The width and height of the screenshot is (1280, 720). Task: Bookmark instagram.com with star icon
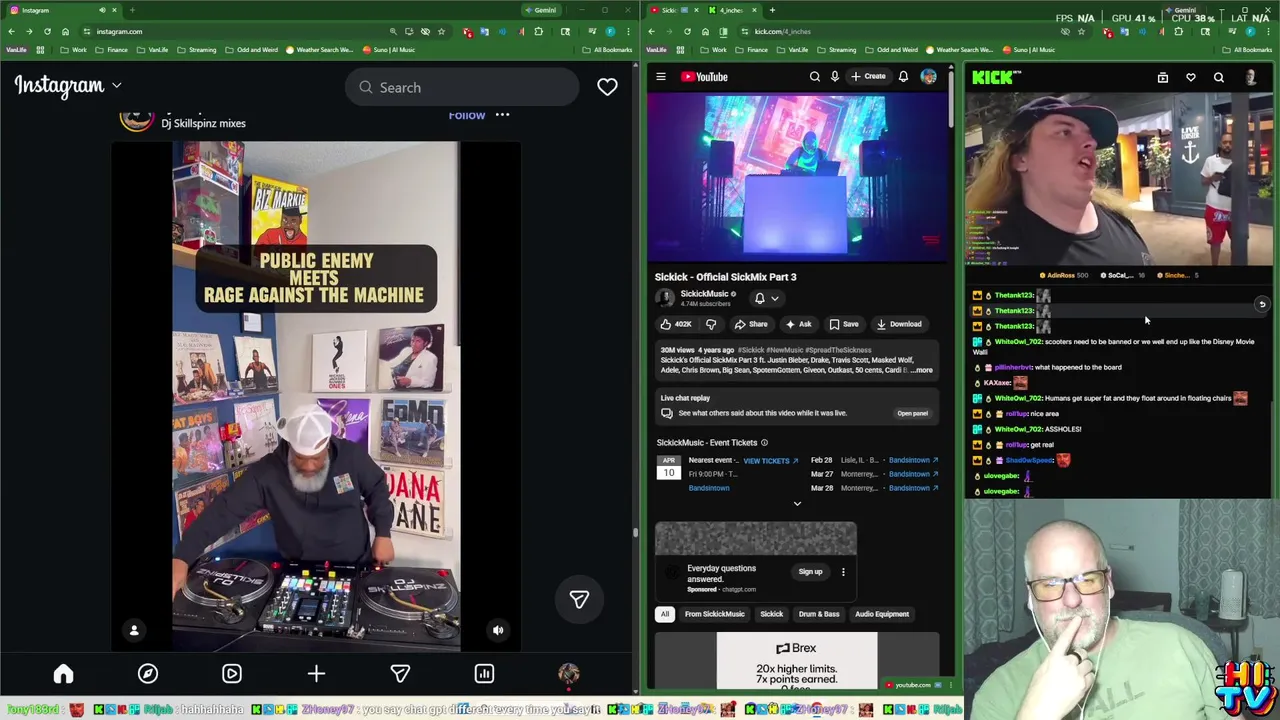click(x=441, y=31)
